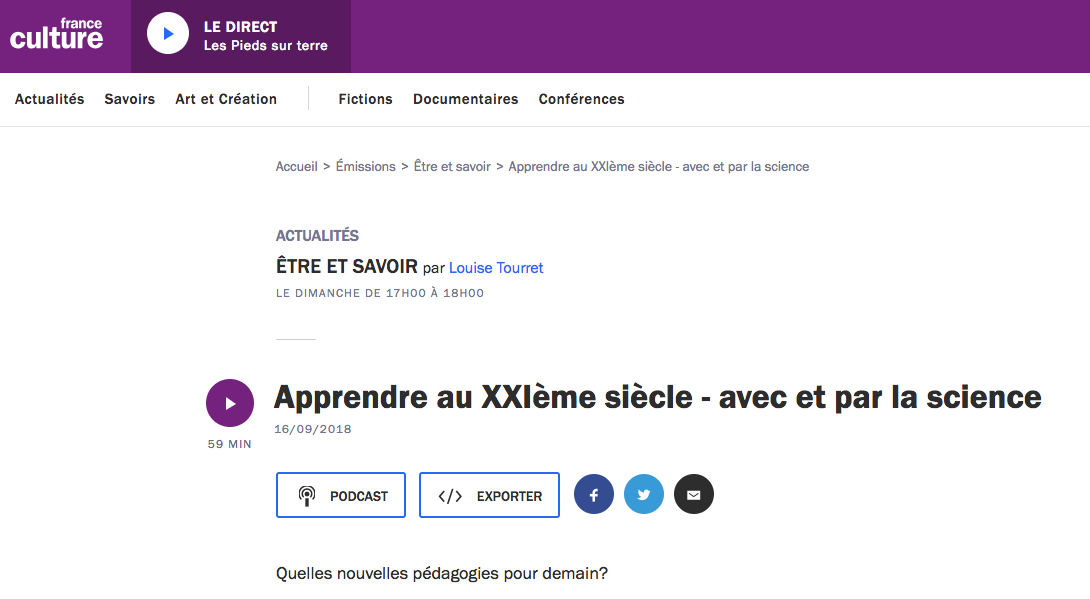Open the Accueil breadcrumb link
Viewport: 1090px width, 599px height.
[297, 167]
